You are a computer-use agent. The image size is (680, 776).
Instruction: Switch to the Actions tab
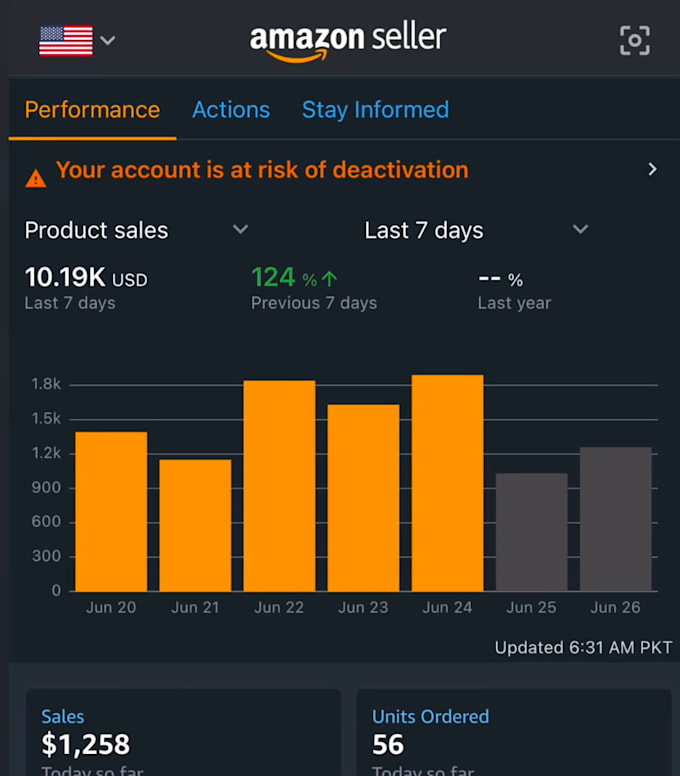coord(231,110)
